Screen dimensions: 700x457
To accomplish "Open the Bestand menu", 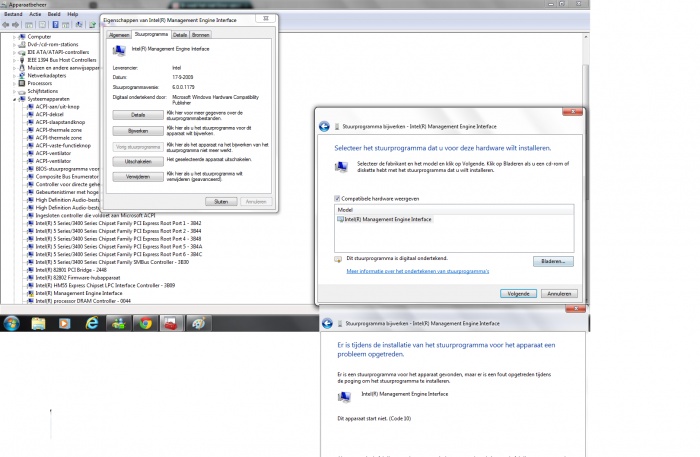I will pos(13,14).
